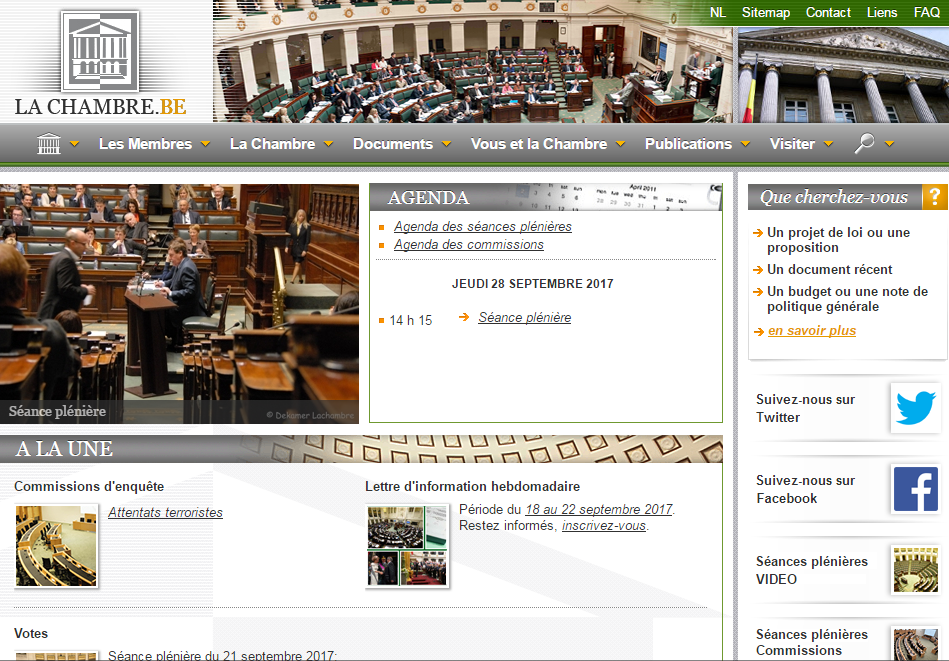This screenshot has height=661, width=949.
Task: Click the Commissions d'enquête room thumbnail
Action: 56,545
